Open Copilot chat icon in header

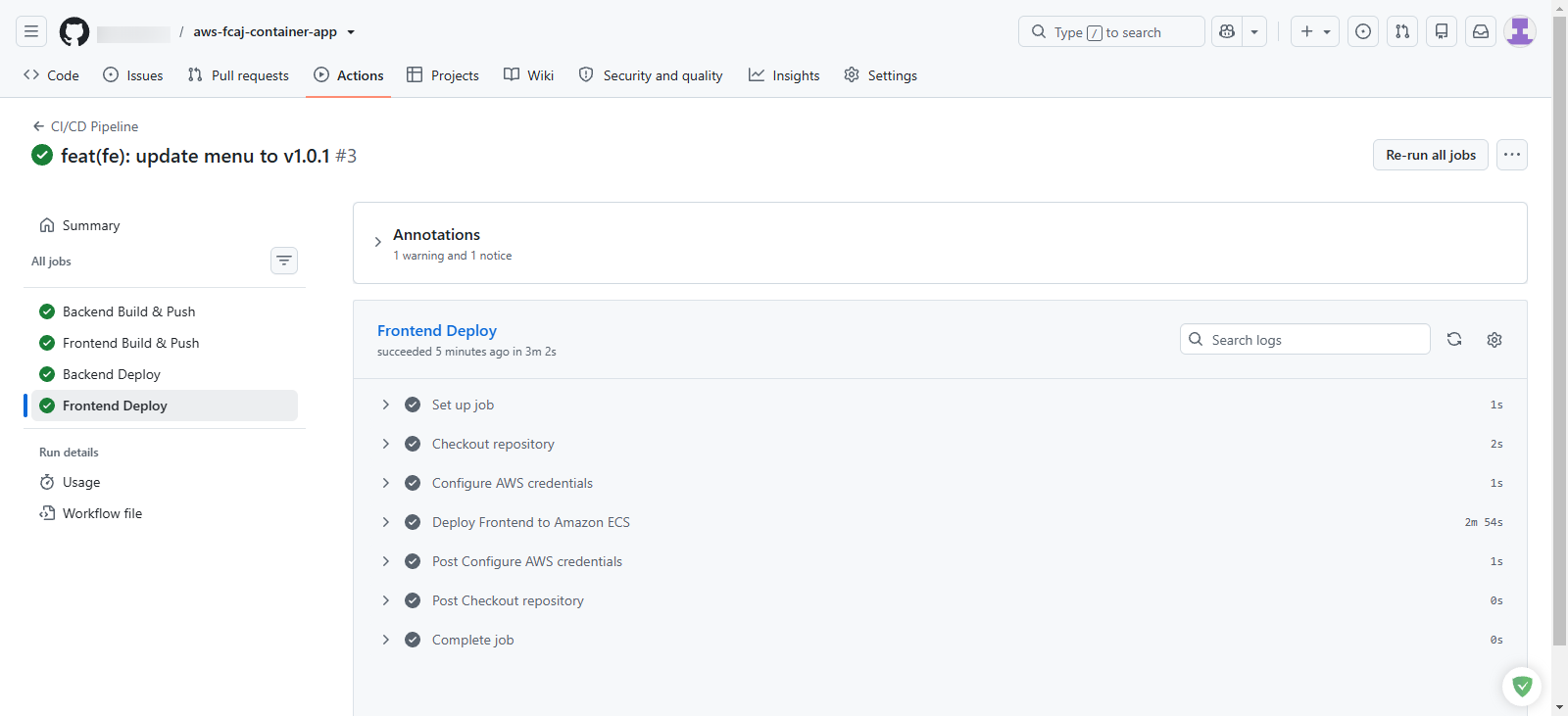(x=1227, y=31)
